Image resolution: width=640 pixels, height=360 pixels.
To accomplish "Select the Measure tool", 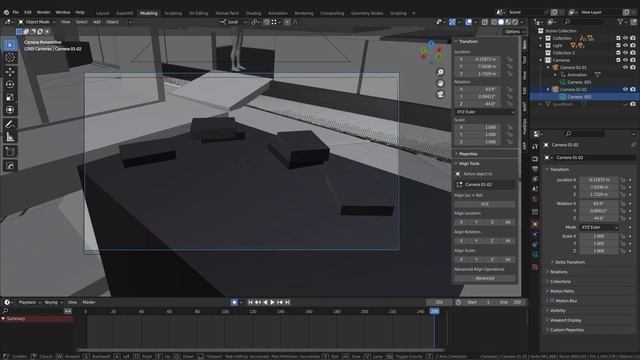I will coord(10,137).
